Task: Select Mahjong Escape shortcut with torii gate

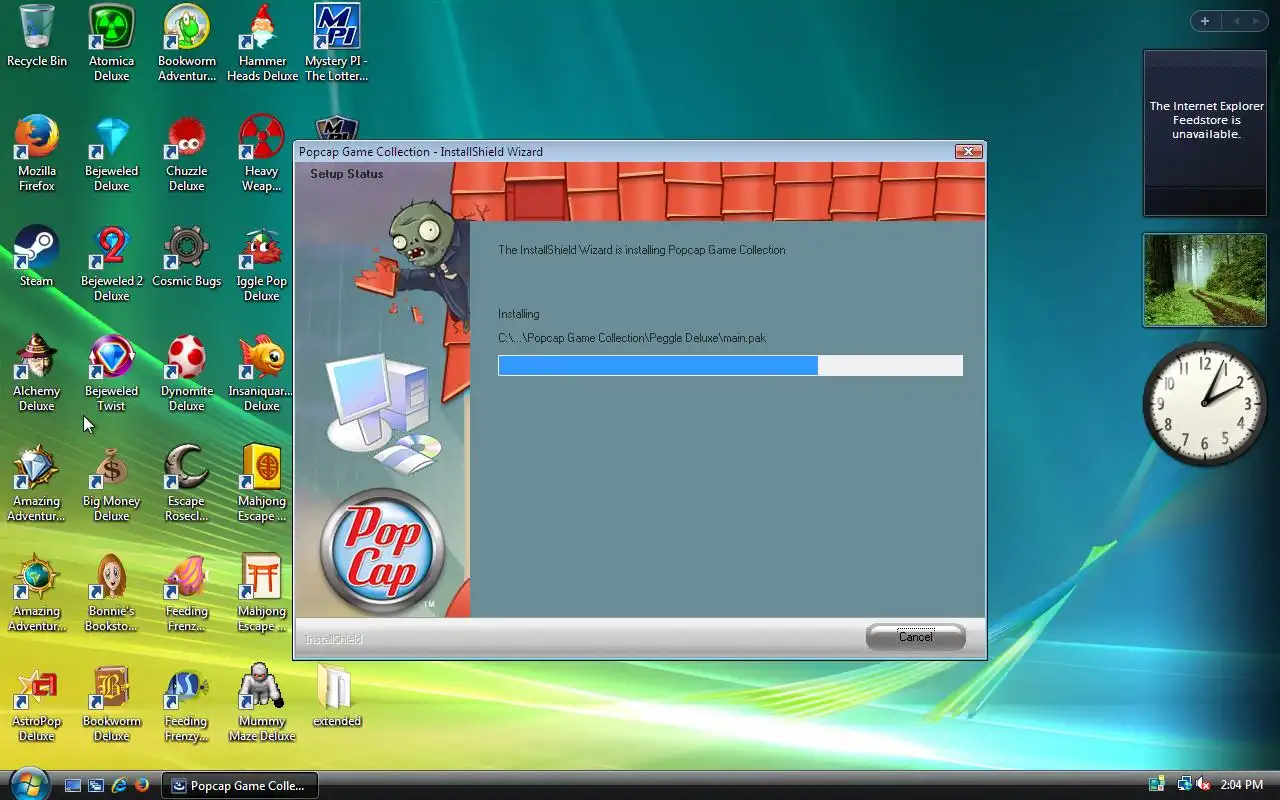Action: coord(262,593)
